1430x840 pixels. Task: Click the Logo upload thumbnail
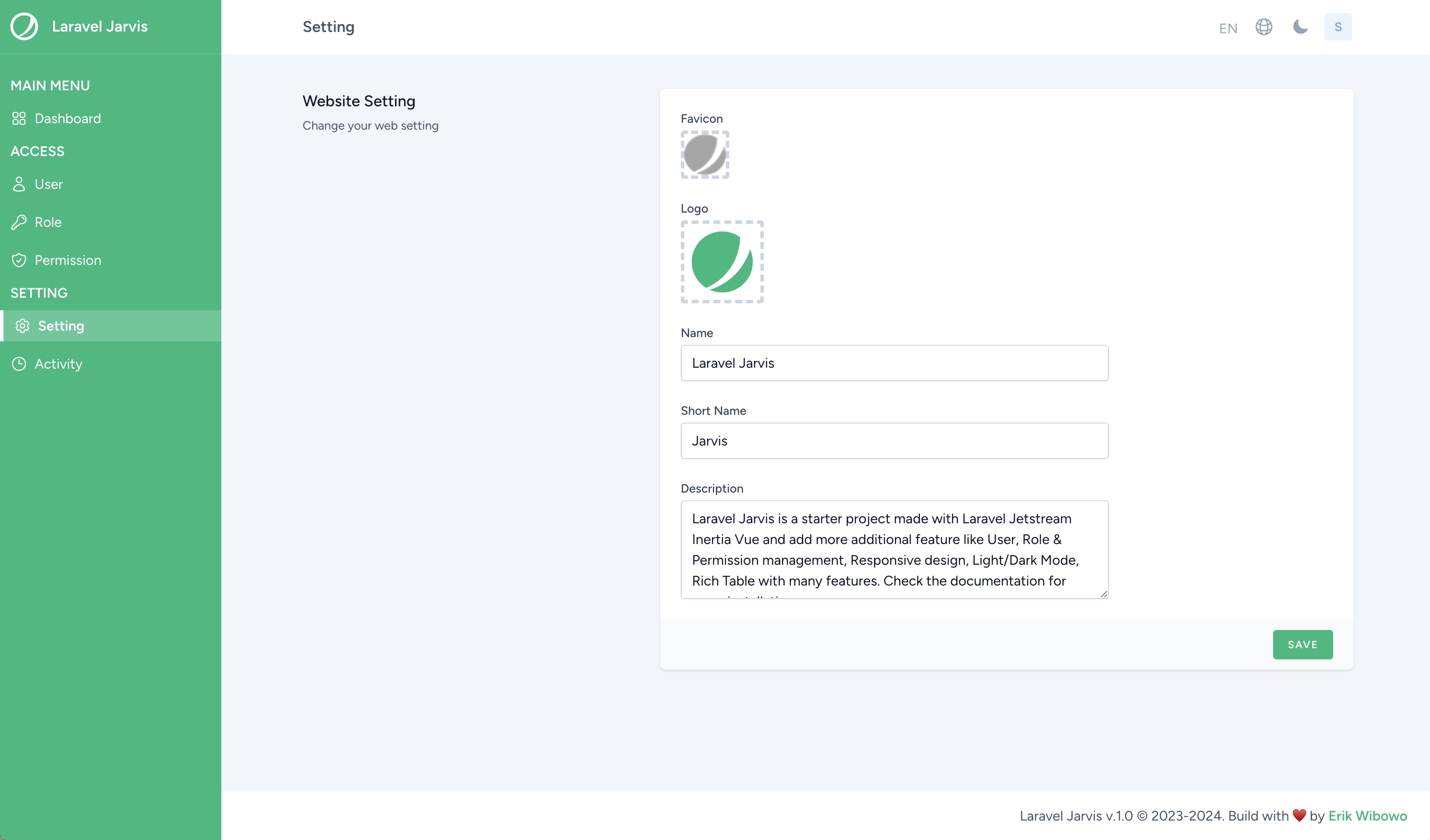(722, 262)
